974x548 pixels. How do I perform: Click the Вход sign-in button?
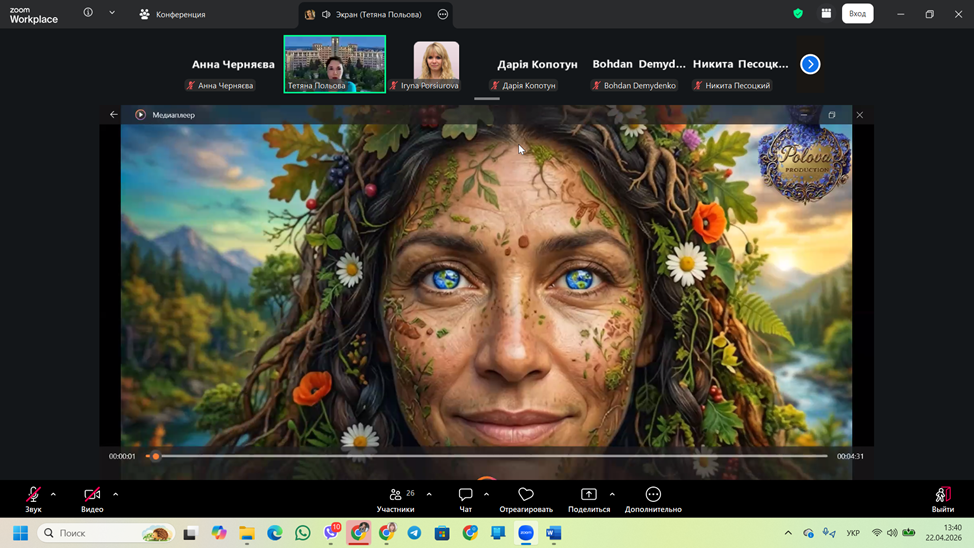coord(857,14)
